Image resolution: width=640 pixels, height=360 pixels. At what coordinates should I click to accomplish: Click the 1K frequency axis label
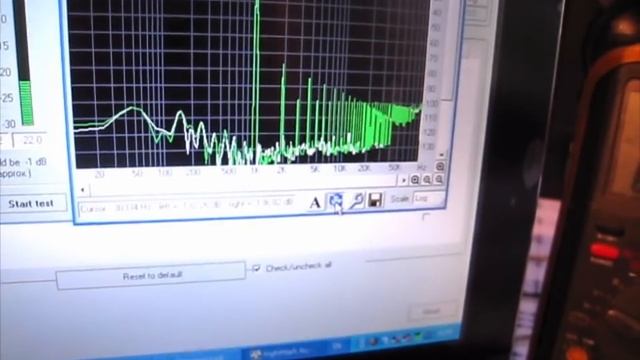255,171
